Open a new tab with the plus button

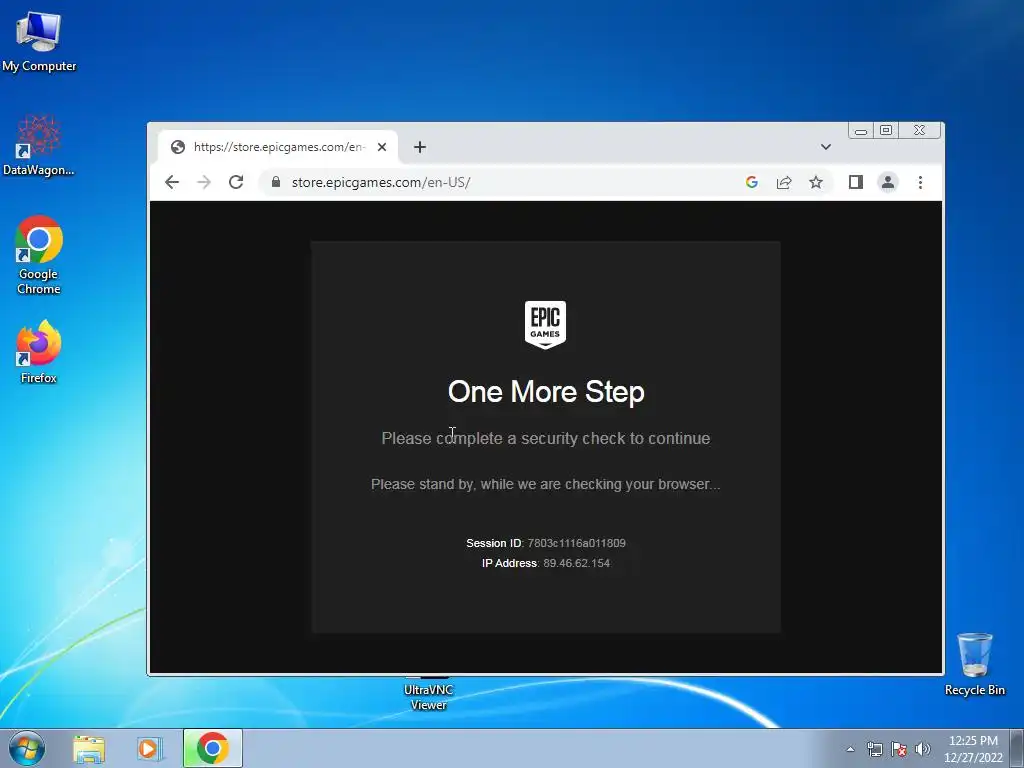420,147
